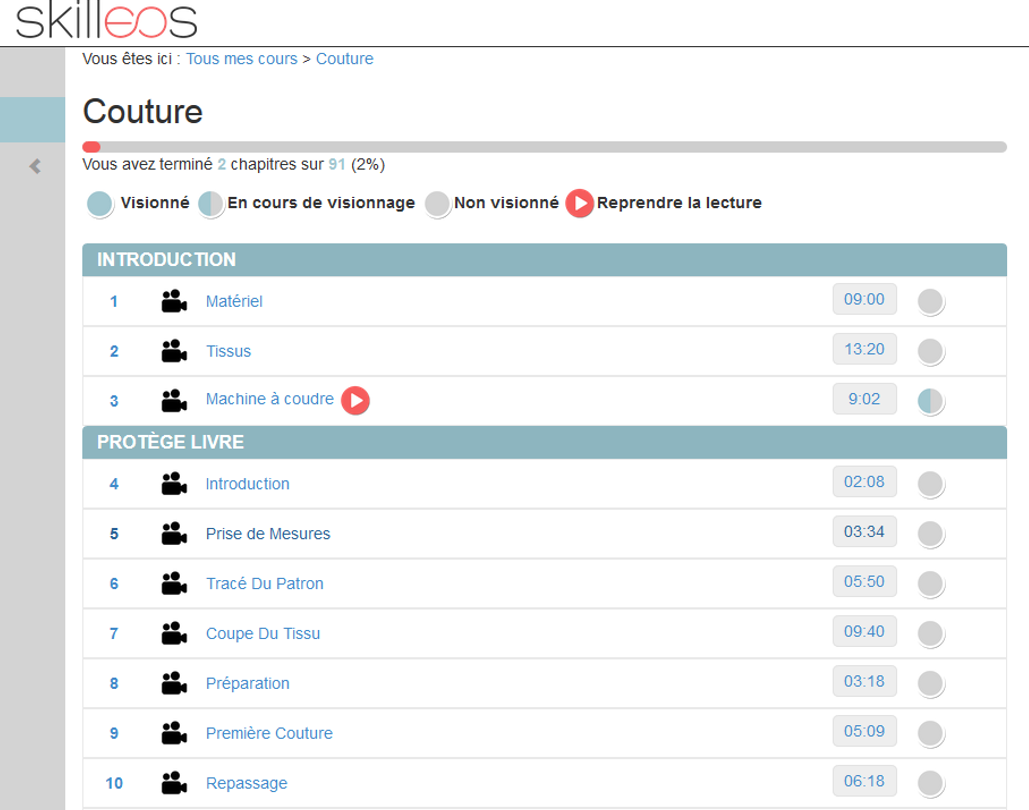
Task: Click the video camera icon beside Tissus
Action: (x=174, y=351)
